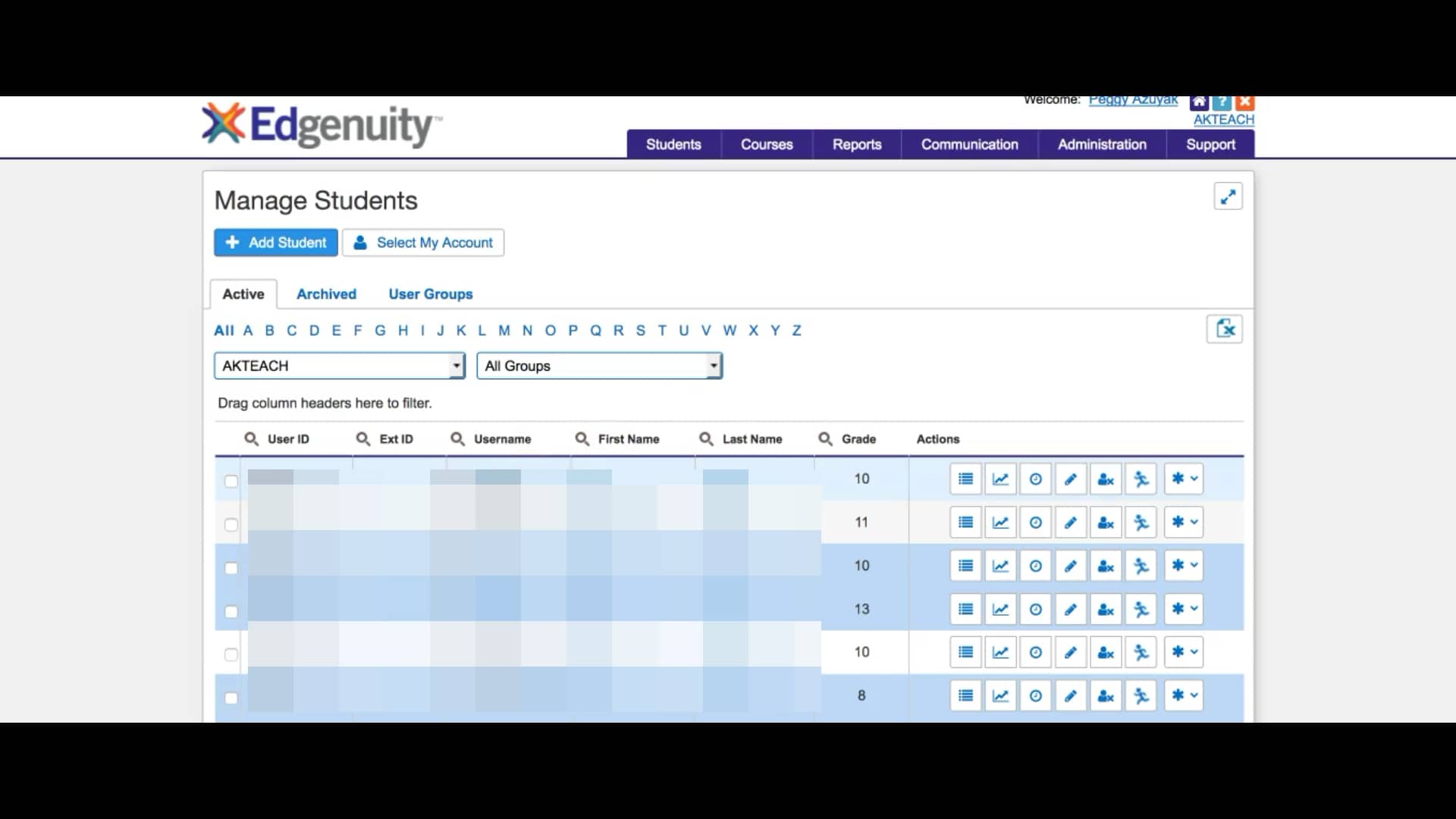The width and height of the screenshot is (1456, 819).
Task: Switch to the Archived tab
Action: tap(326, 294)
